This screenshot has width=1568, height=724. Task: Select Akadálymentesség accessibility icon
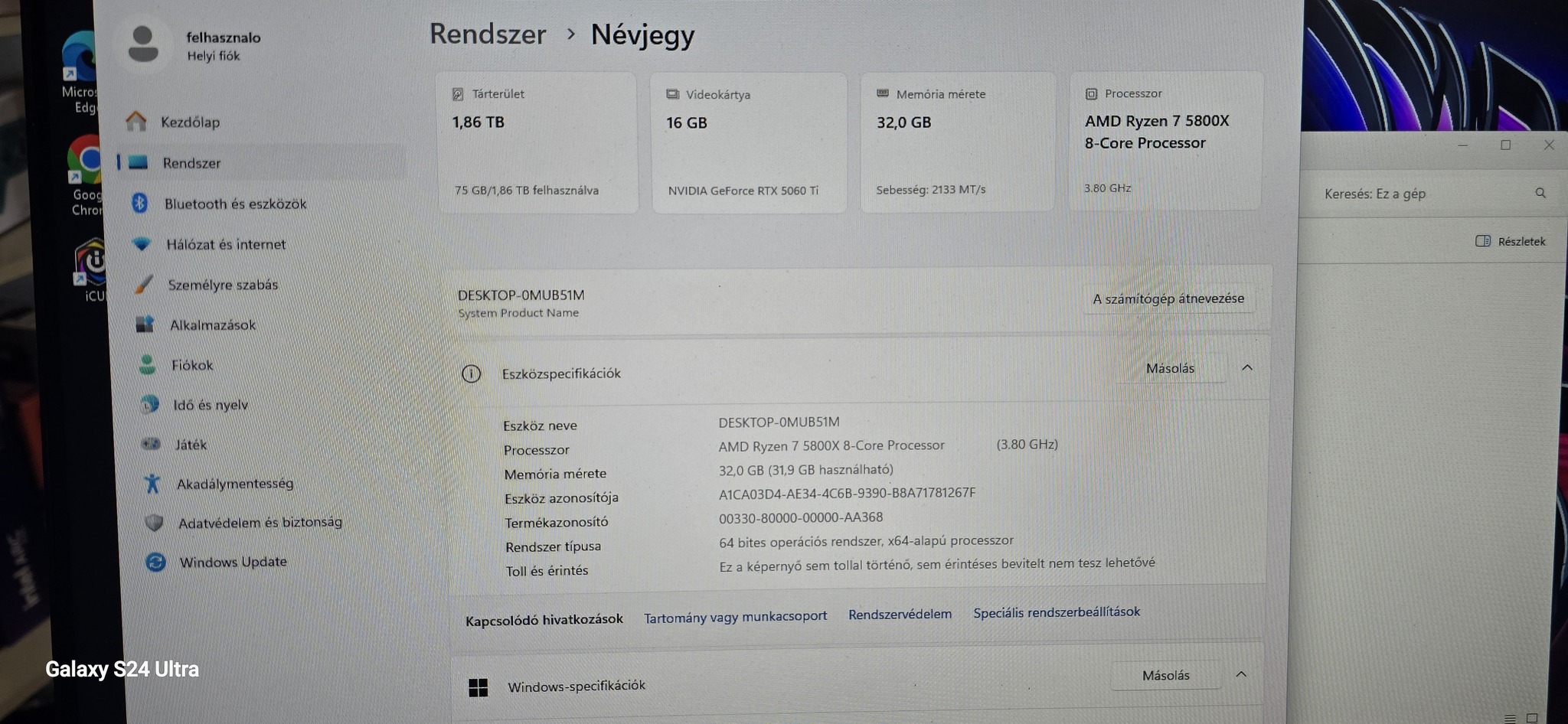coord(152,483)
